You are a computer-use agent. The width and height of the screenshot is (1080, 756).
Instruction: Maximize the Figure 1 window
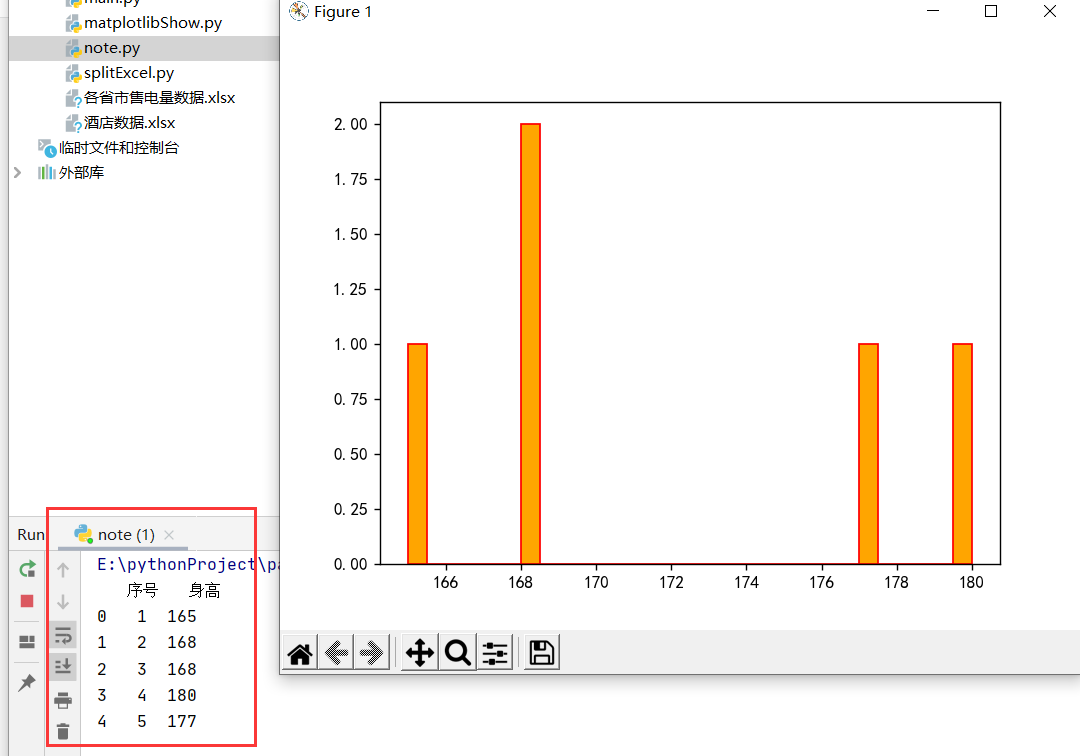[991, 11]
